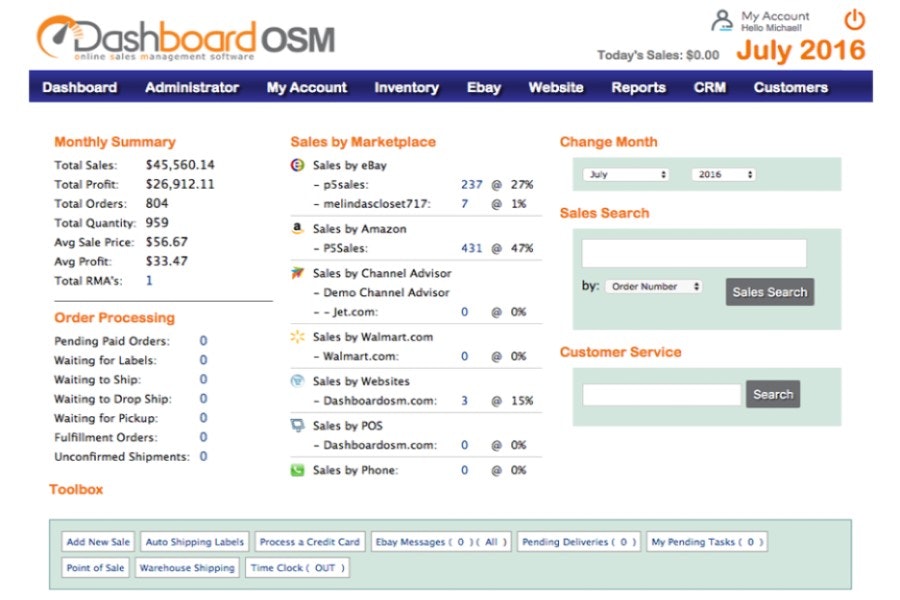Click the POS monitor icon
Screen dimensions: 900x600
297,425
